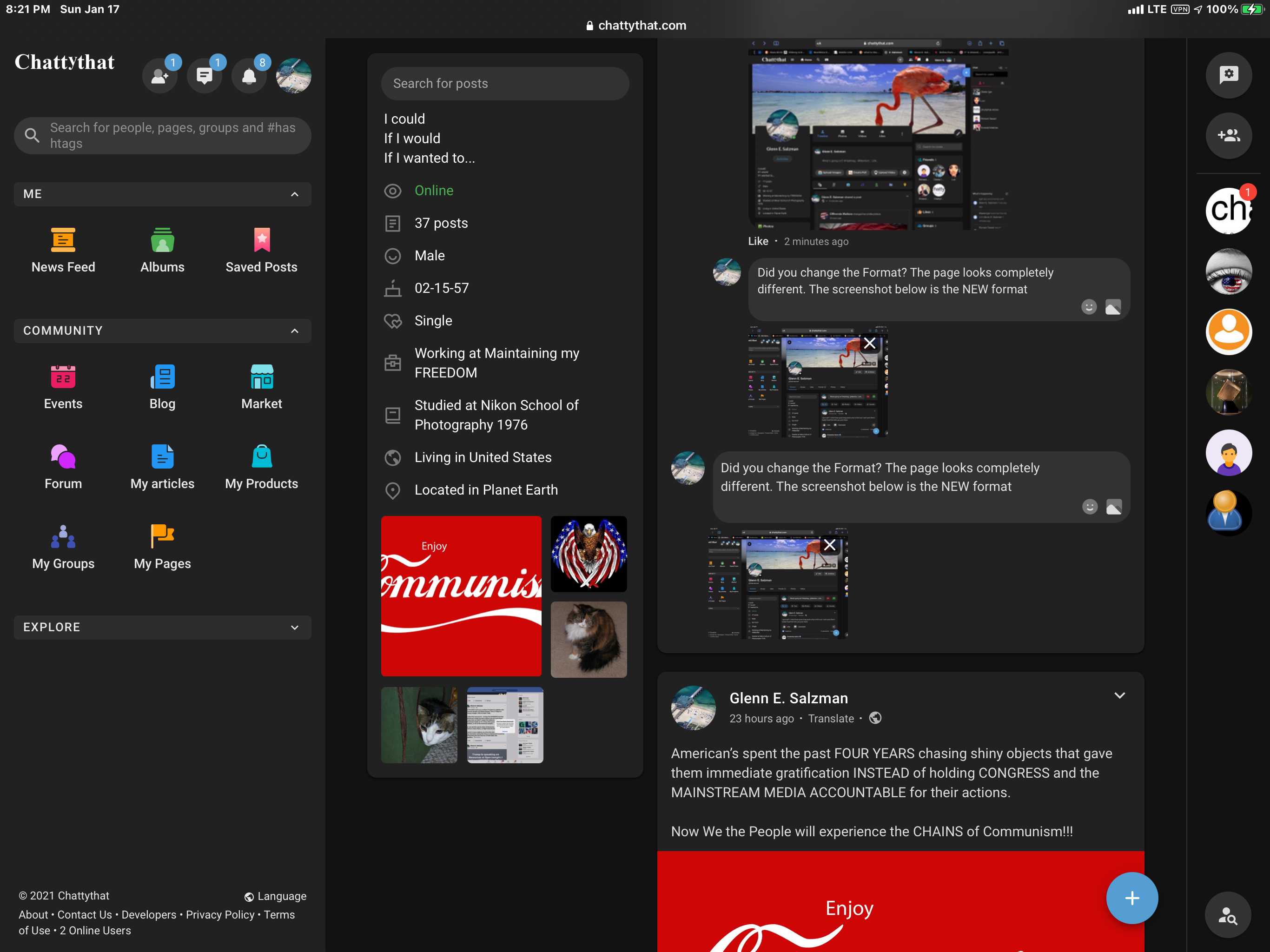Attach image in lower comment box

1114,506
